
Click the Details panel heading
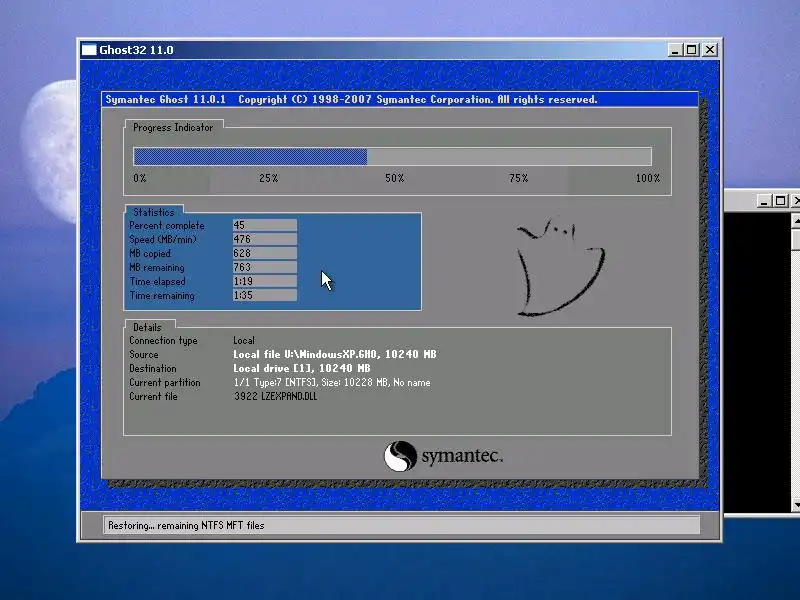pos(147,328)
